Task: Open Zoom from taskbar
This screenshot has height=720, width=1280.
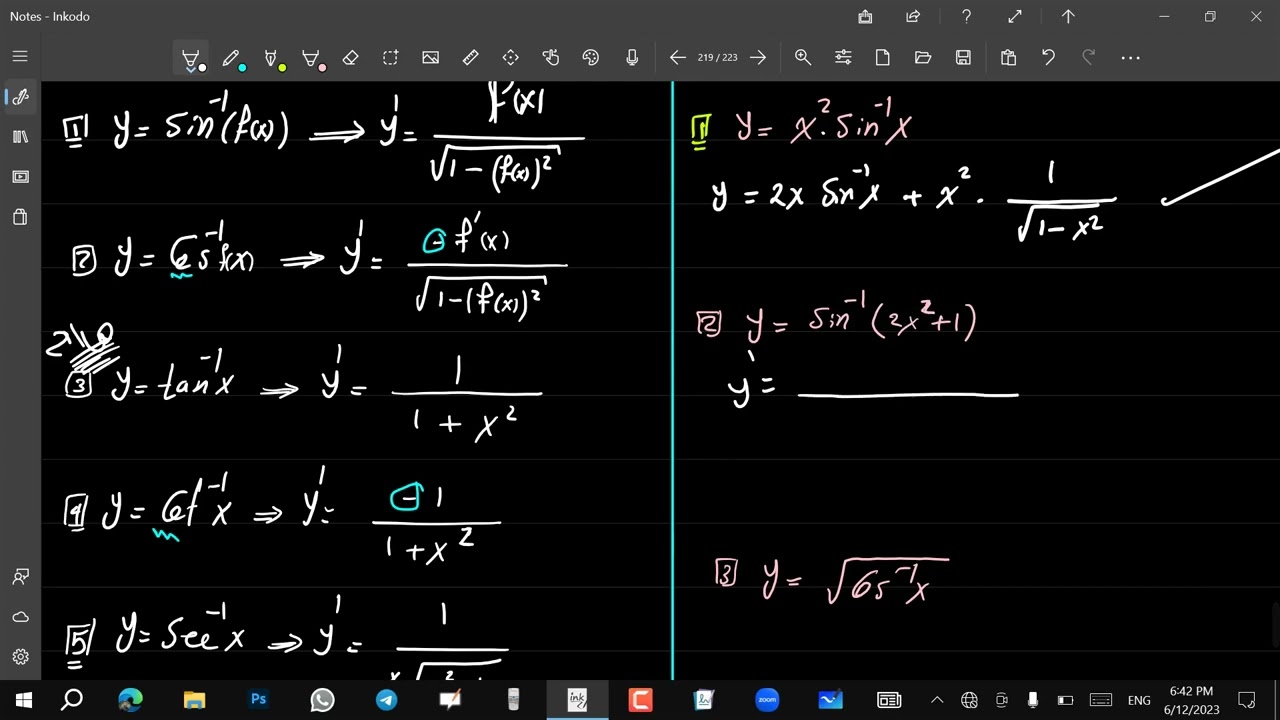Action: point(767,700)
